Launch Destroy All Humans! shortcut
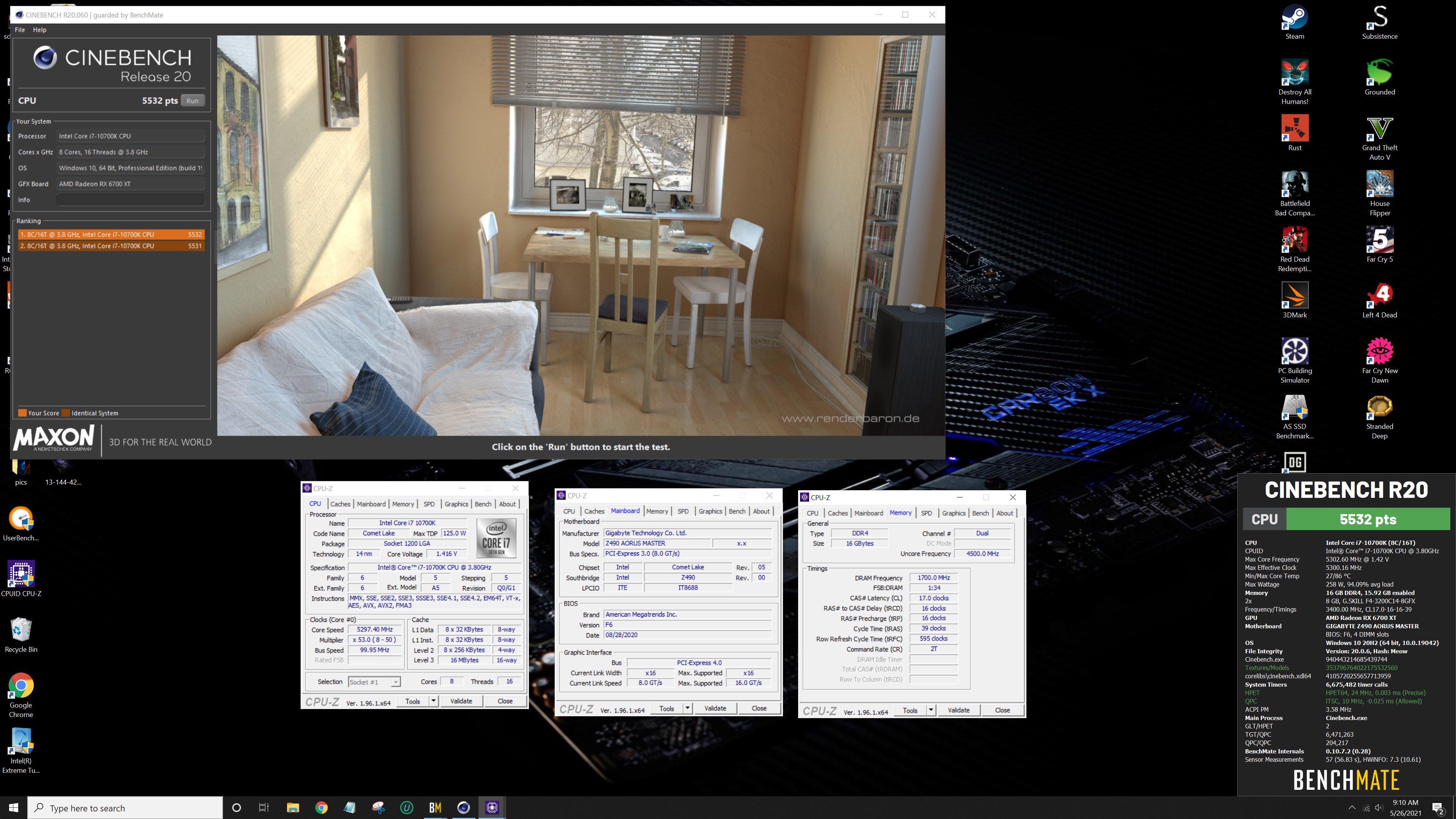 pyautogui.click(x=1294, y=83)
